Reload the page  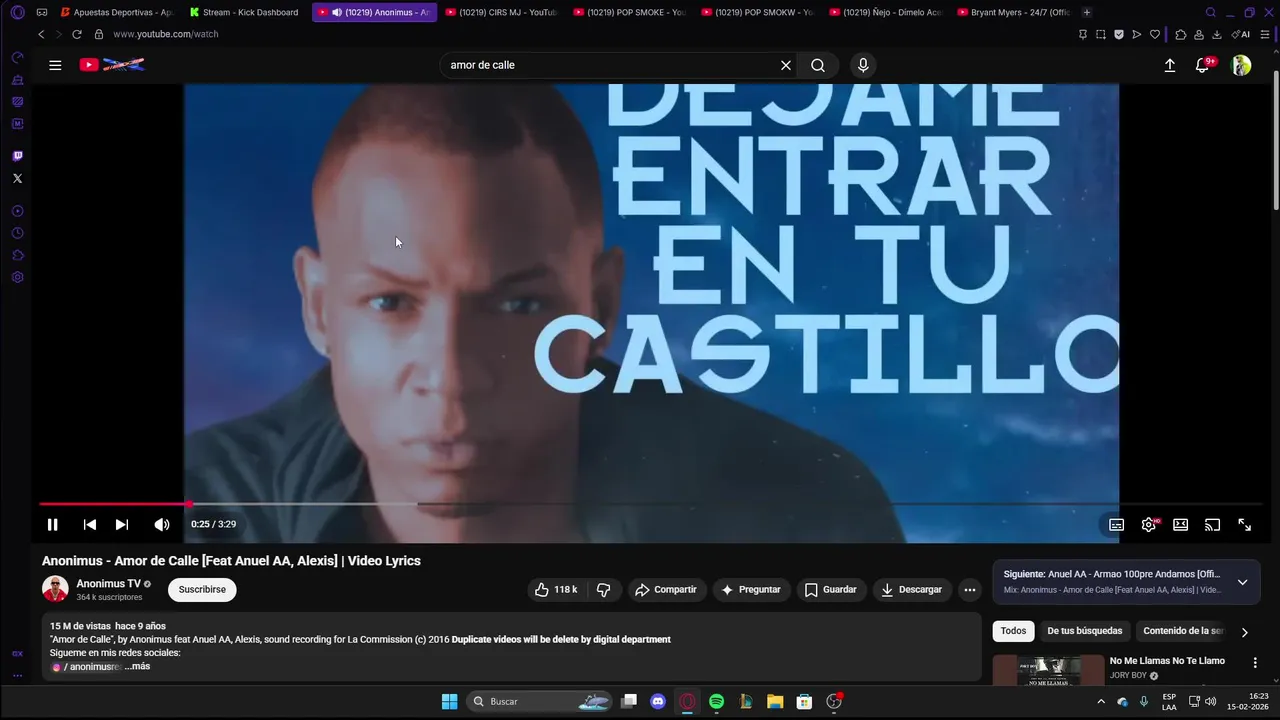(x=77, y=34)
